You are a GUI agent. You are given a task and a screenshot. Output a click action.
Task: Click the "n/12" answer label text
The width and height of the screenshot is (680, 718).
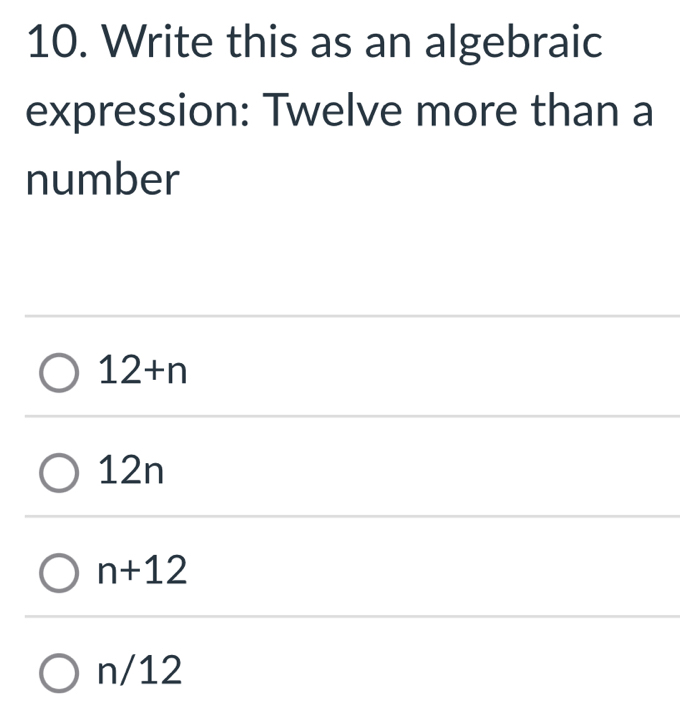tap(140, 670)
